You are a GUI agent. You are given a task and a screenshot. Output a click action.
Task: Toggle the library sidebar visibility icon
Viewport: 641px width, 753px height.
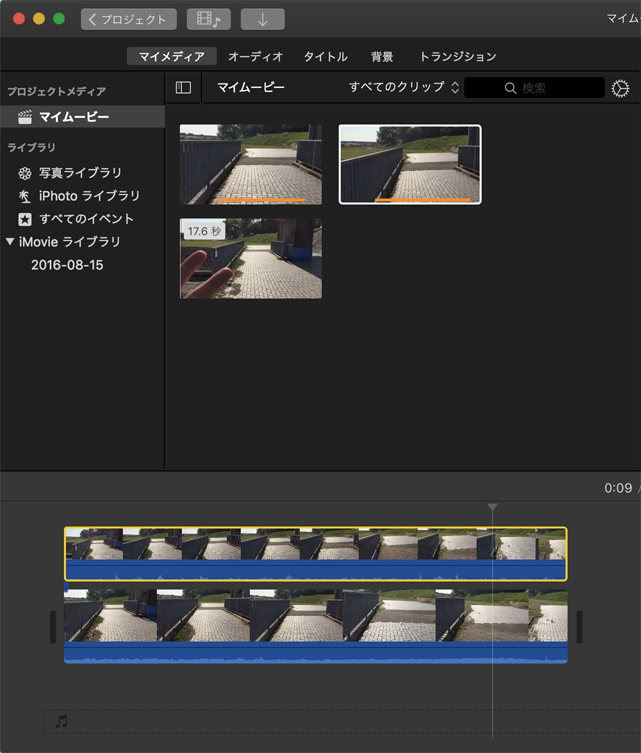183,87
